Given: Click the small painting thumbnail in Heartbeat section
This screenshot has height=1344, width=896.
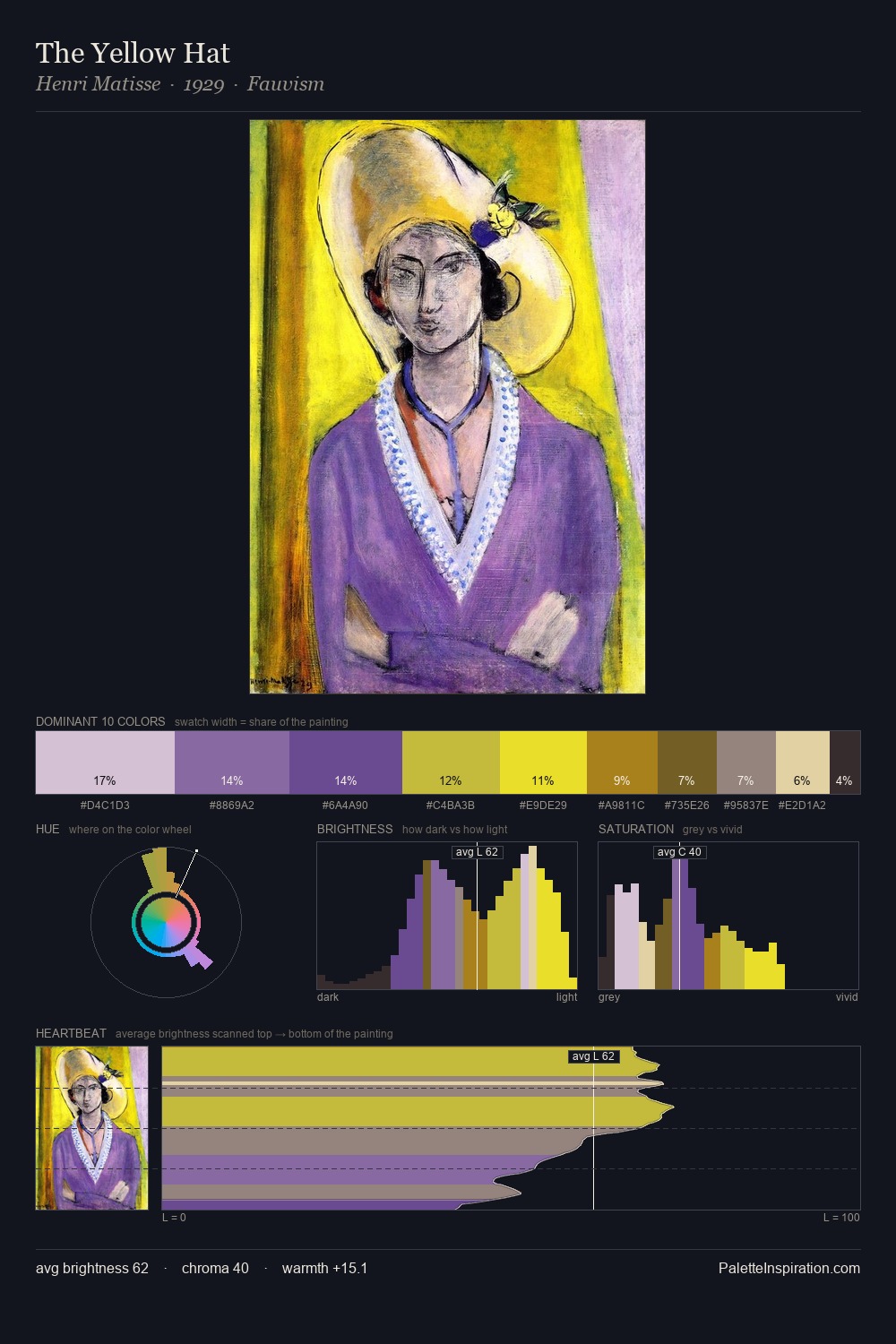Looking at the screenshot, I should (x=92, y=1128).
